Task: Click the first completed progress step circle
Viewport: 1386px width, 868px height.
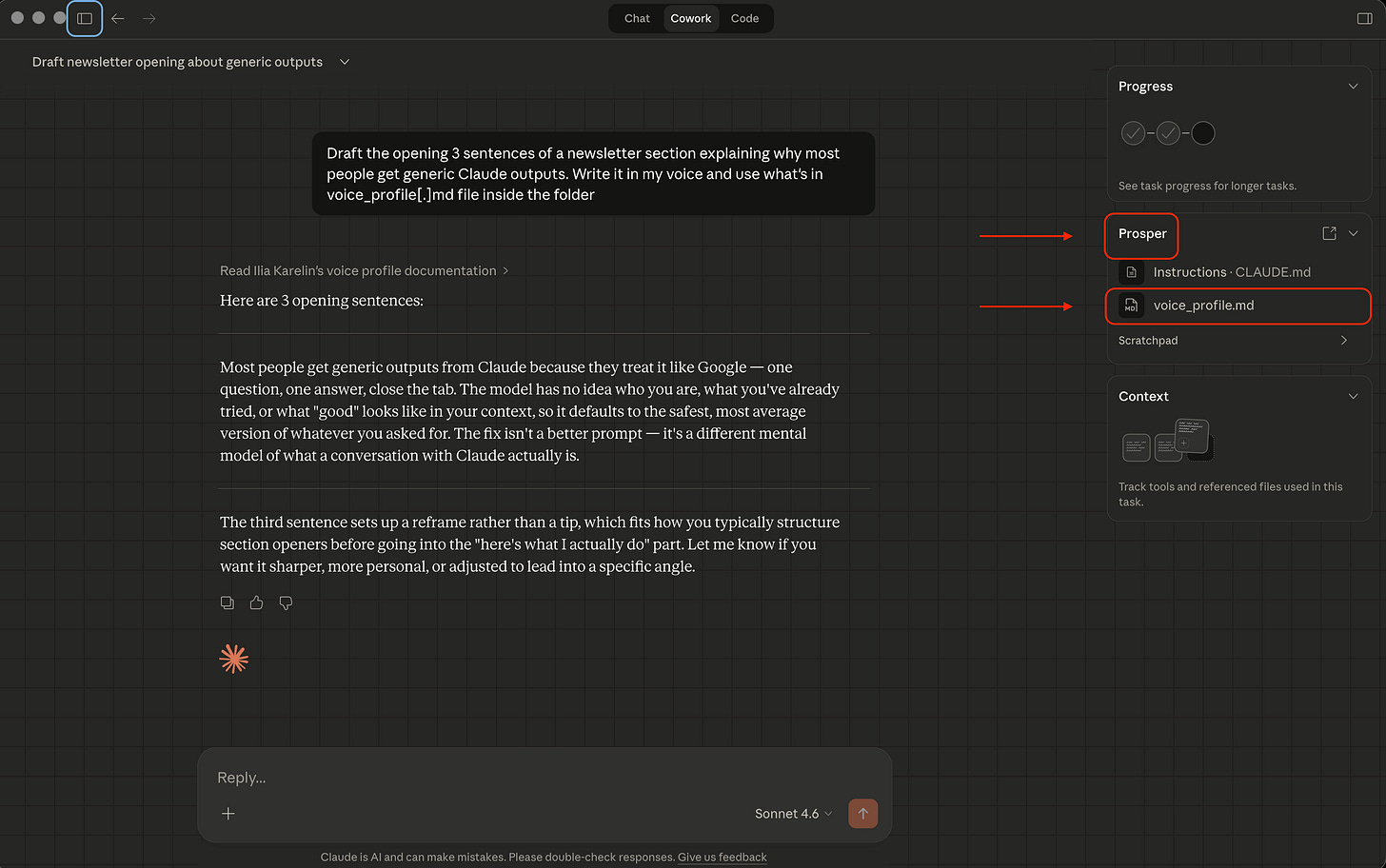Action: click(1133, 133)
